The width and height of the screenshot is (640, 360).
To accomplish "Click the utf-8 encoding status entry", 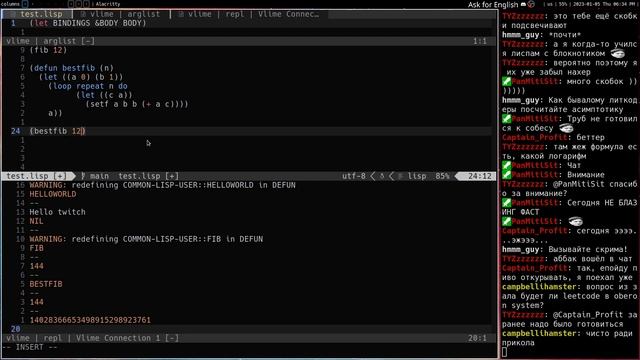I will (x=353, y=176).
